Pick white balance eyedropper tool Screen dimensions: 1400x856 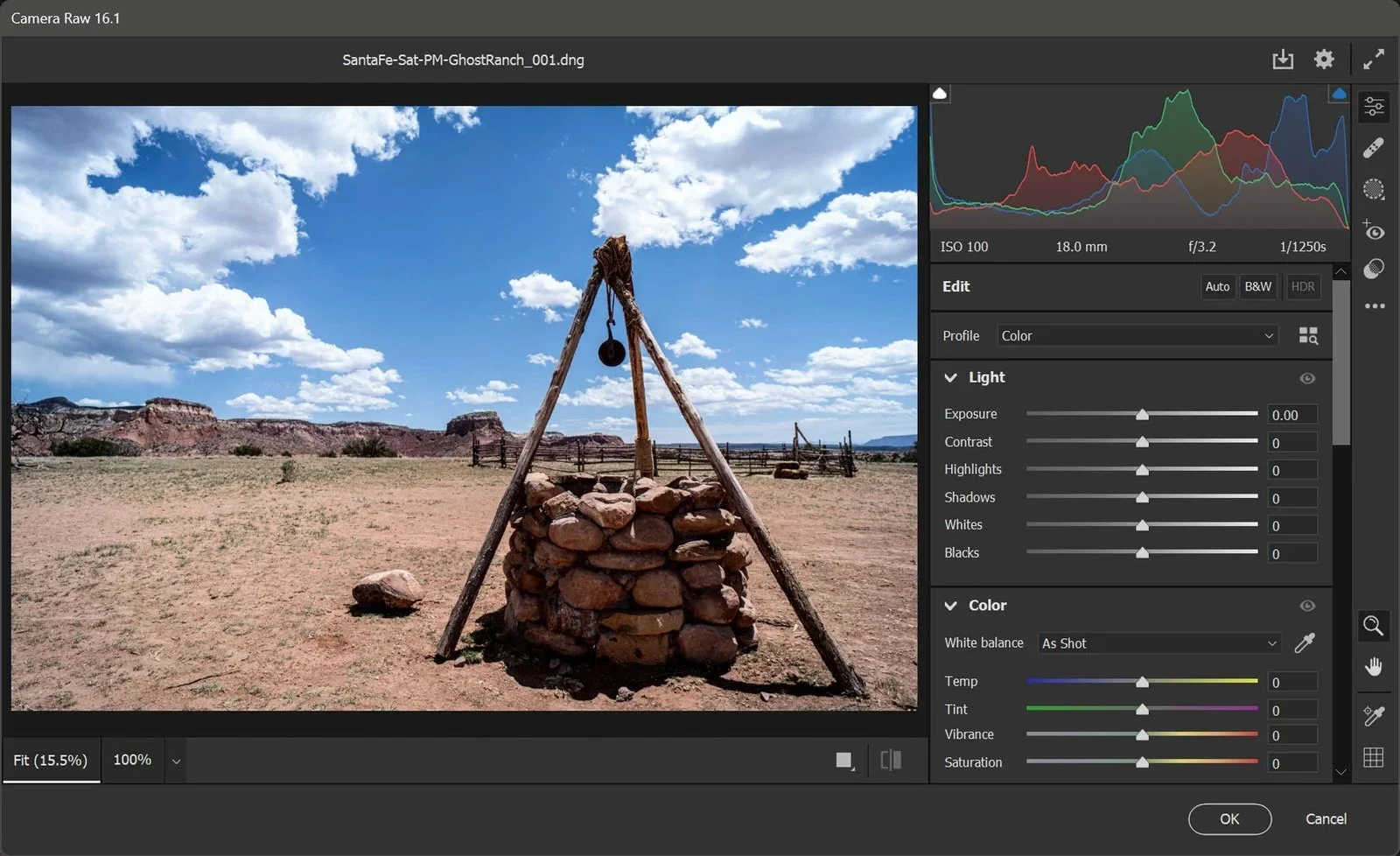(x=1305, y=643)
